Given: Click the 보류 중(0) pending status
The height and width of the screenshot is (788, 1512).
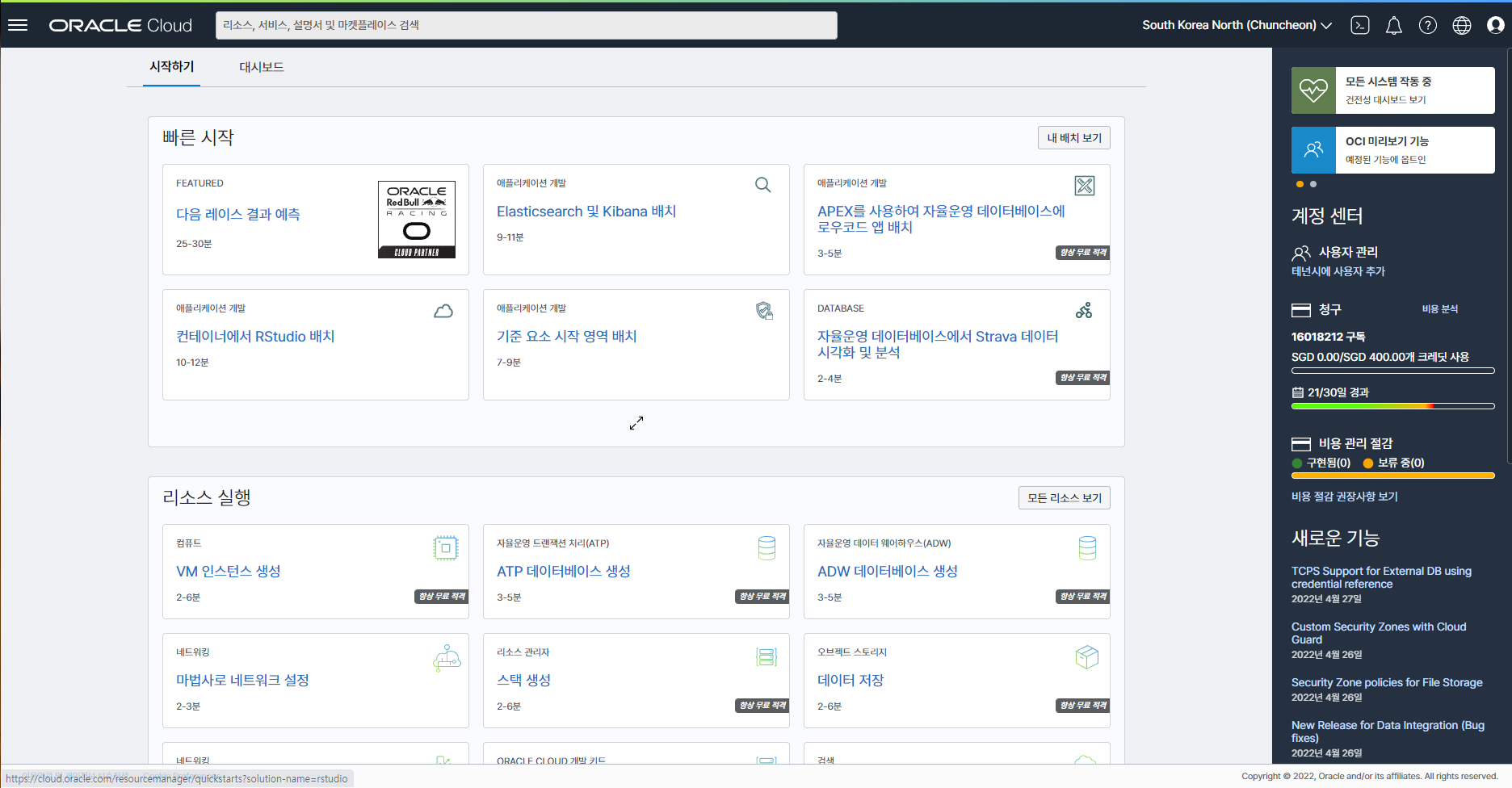Looking at the screenshot, I should [1394, 463].
